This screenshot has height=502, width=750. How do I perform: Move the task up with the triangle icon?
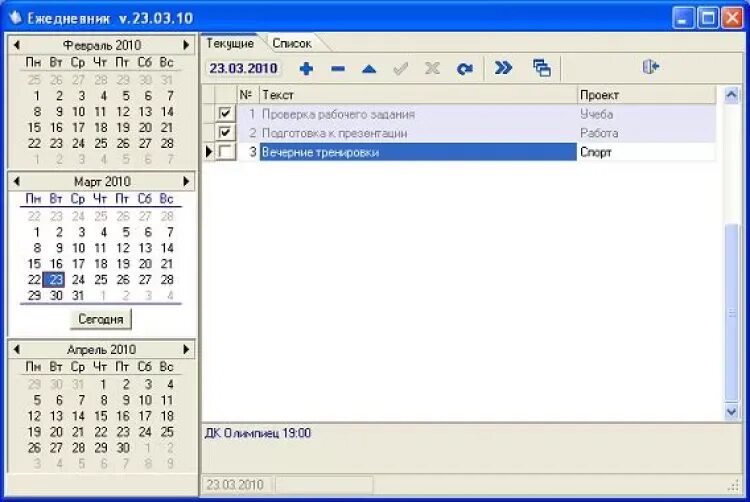369,69
